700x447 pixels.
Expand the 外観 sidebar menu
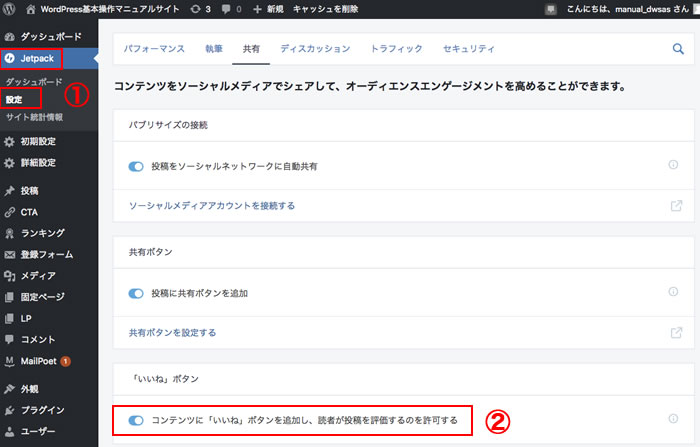point(35,388)
